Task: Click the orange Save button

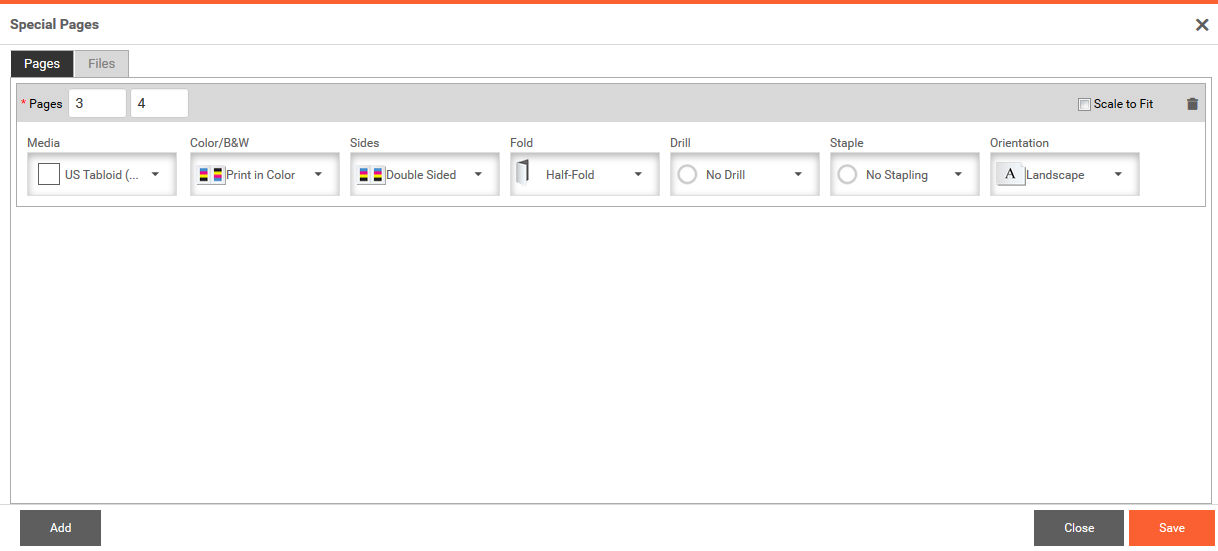Action: pos(1171,528)
